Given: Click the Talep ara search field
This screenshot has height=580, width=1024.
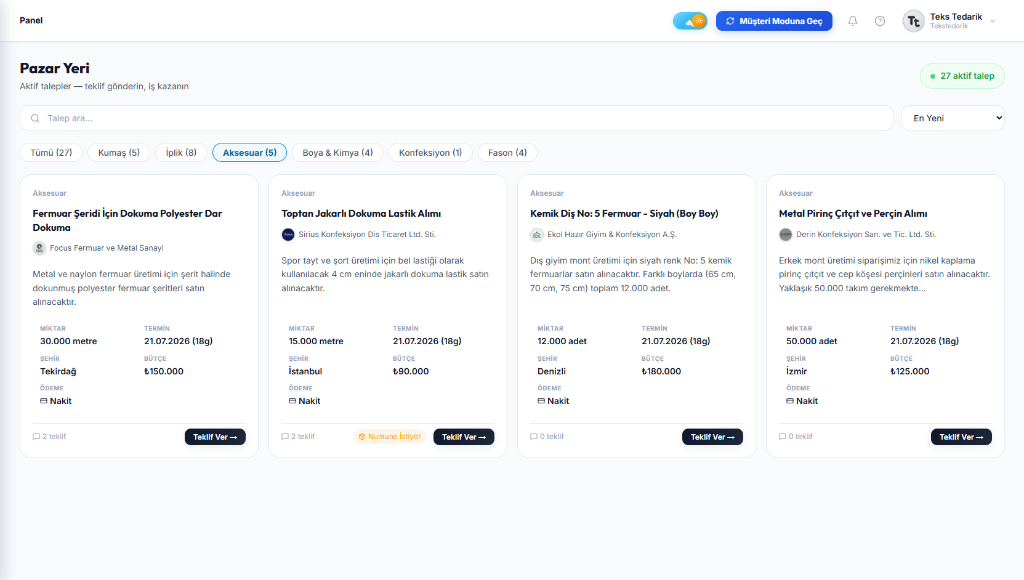Looking at the screenshot, I should pos(456,118).
